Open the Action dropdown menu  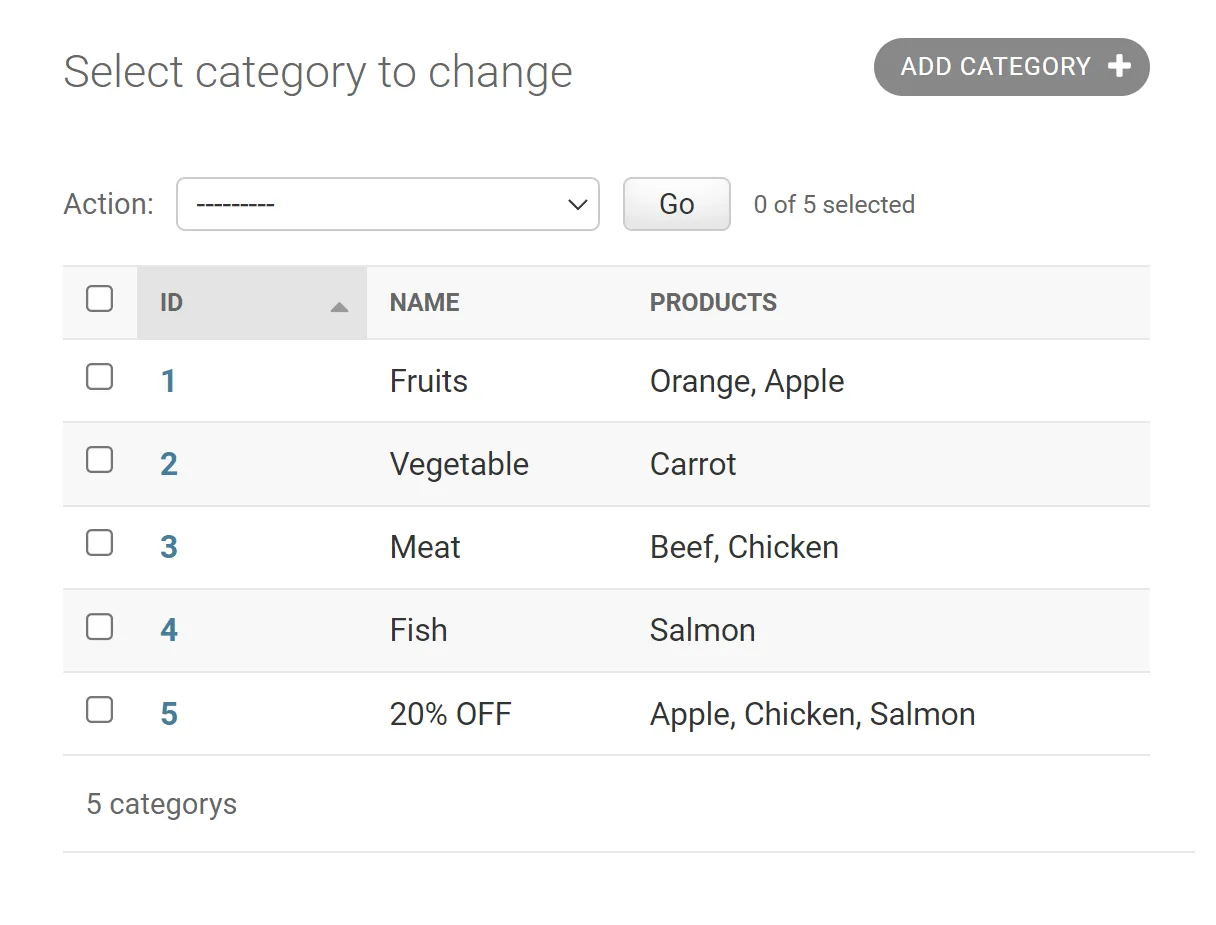pos(388,204)
